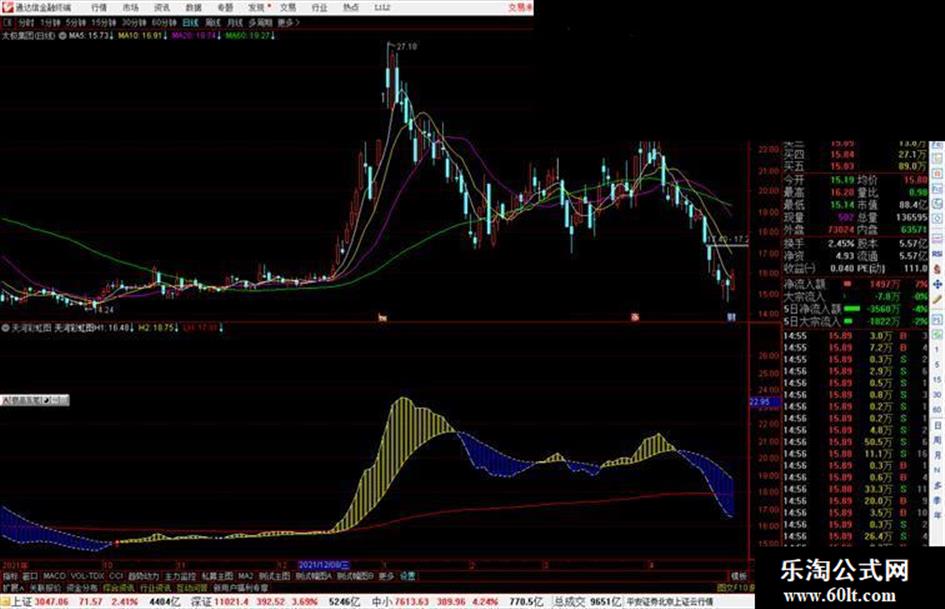Open the 窗口 tab at bottom

pos(30,576)
